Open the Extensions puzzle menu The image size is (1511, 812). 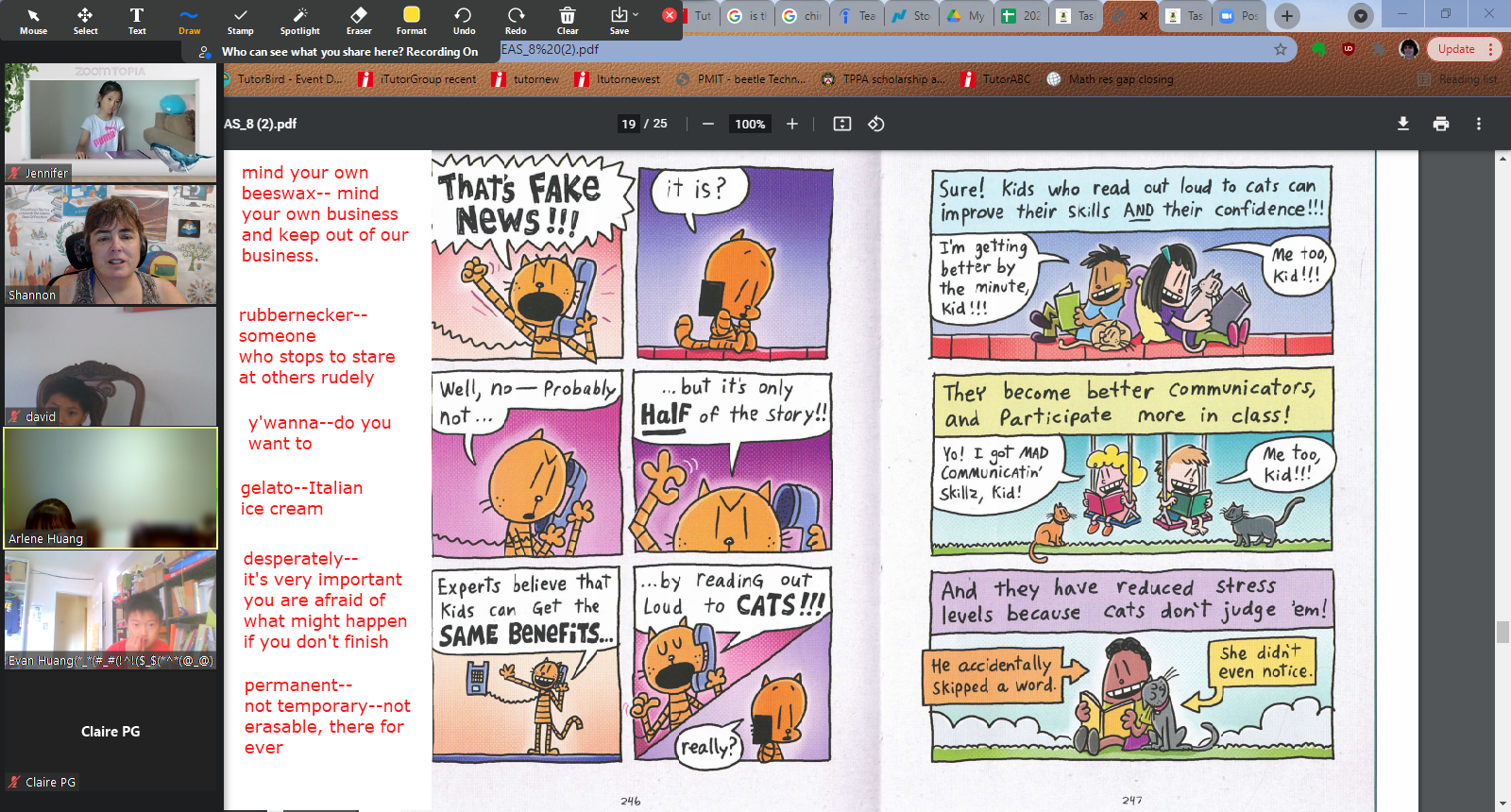pyautogui.click(x=1379, y=49)
